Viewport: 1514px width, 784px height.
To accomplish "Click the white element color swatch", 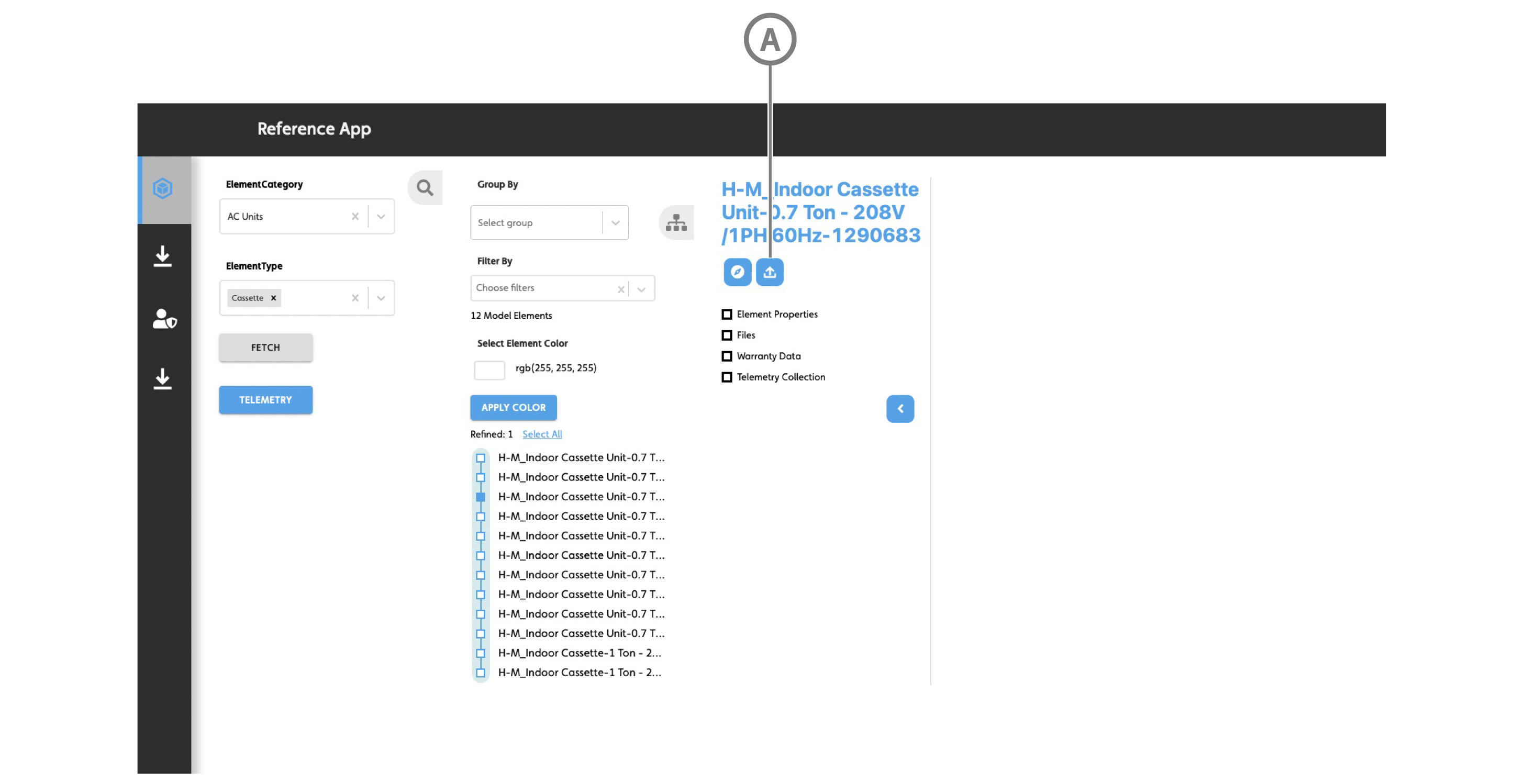I will (489, 369).
